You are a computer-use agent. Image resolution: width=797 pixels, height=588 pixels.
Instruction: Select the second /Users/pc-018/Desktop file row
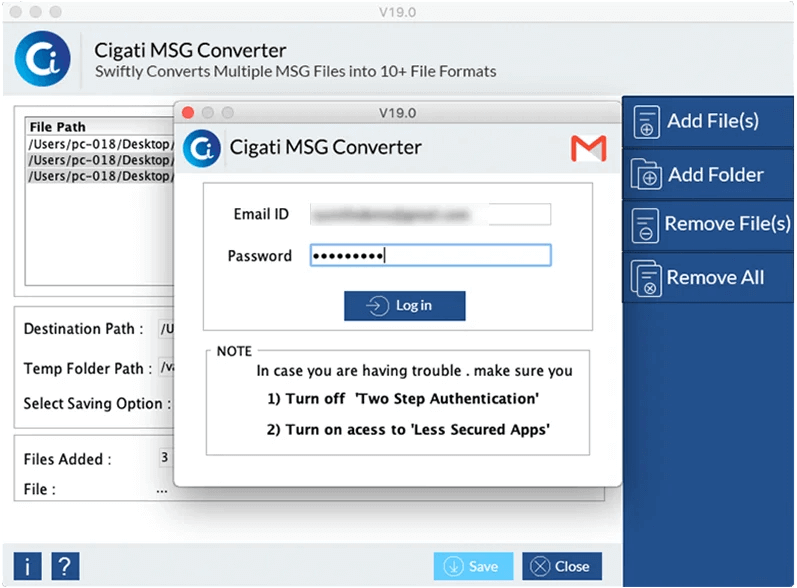[101, 160]
